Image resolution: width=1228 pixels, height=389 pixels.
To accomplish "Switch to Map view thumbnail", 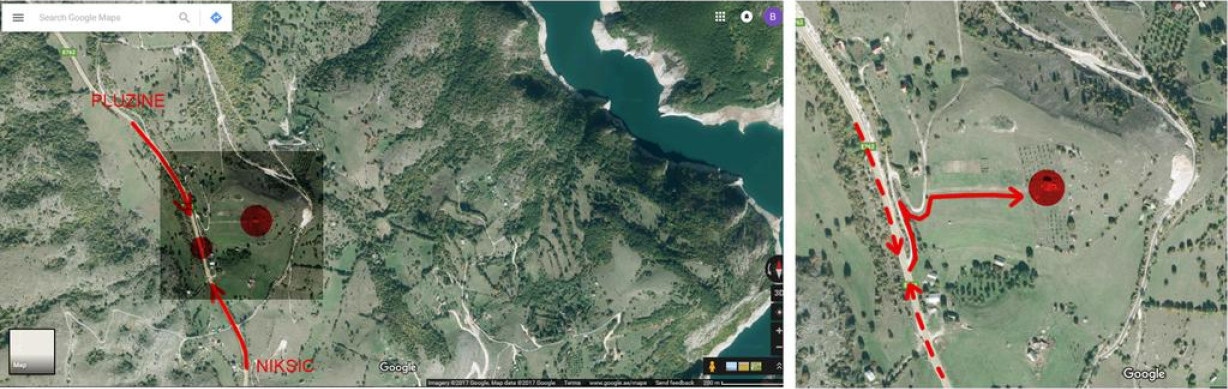I will 31,351.
